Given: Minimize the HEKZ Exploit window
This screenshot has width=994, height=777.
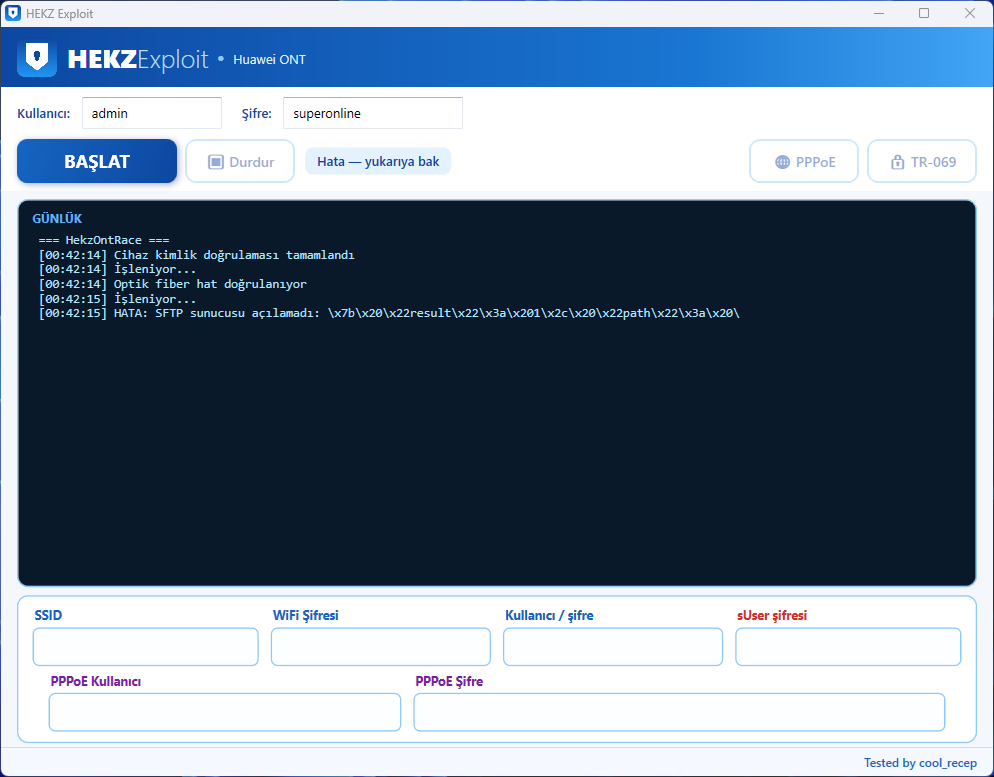Looking at the screenshot, I should click(879, 13).
